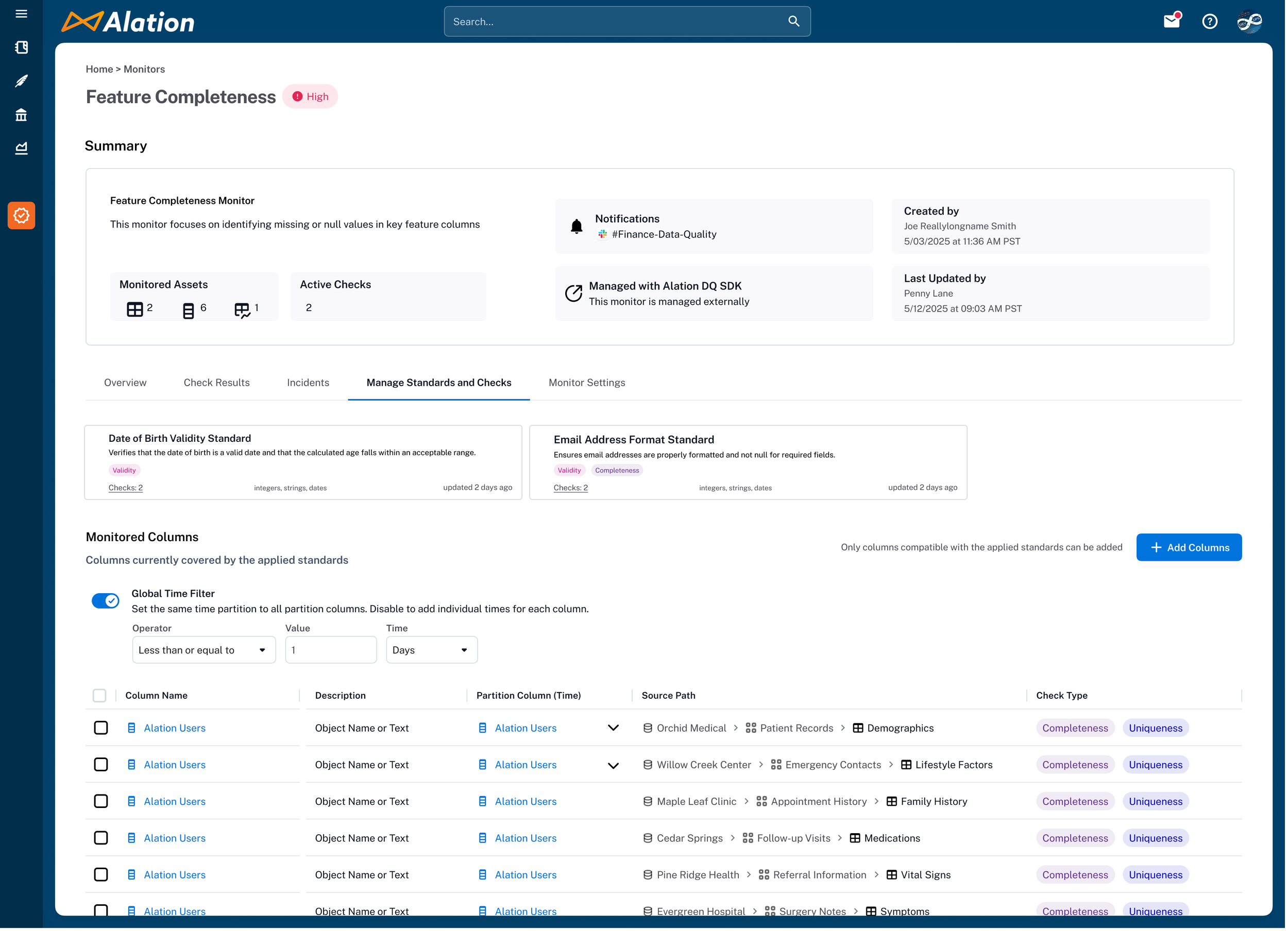The image size is (1288, 931).
Task: Tick the Orchid Medical row checkbox
Action: click(x=101, y=728)
